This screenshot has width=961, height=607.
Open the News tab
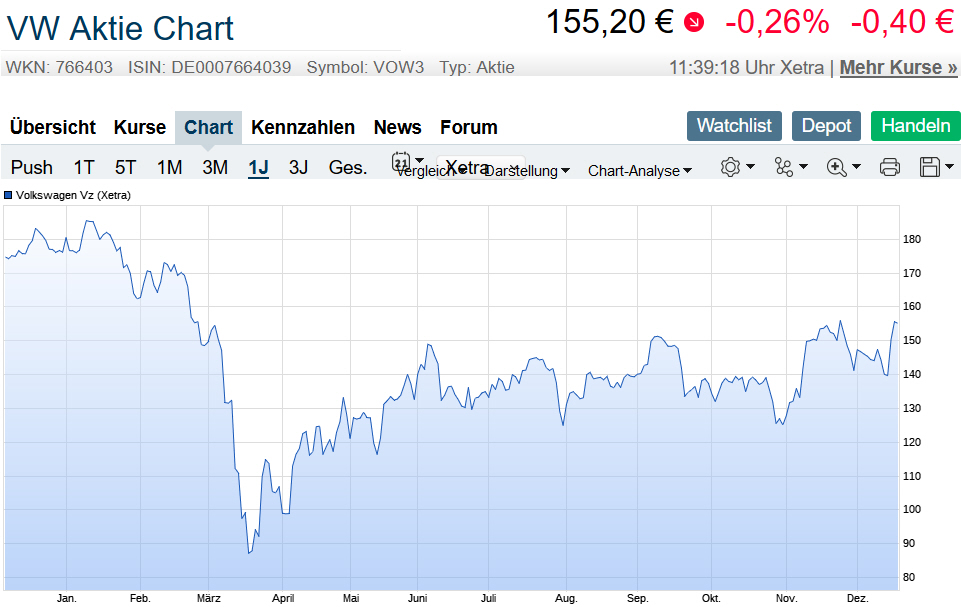pos(397,127)
